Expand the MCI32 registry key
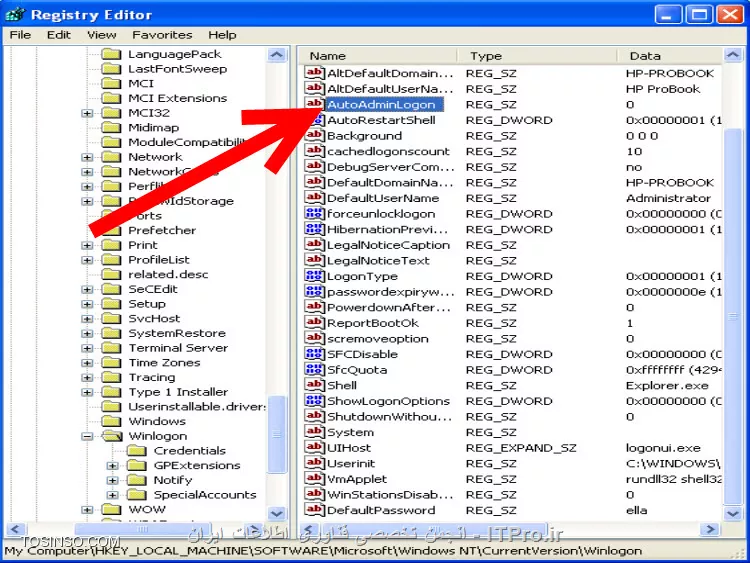Image resolution: width=750 pixels, height=563 pixels. tap(87, 113)
